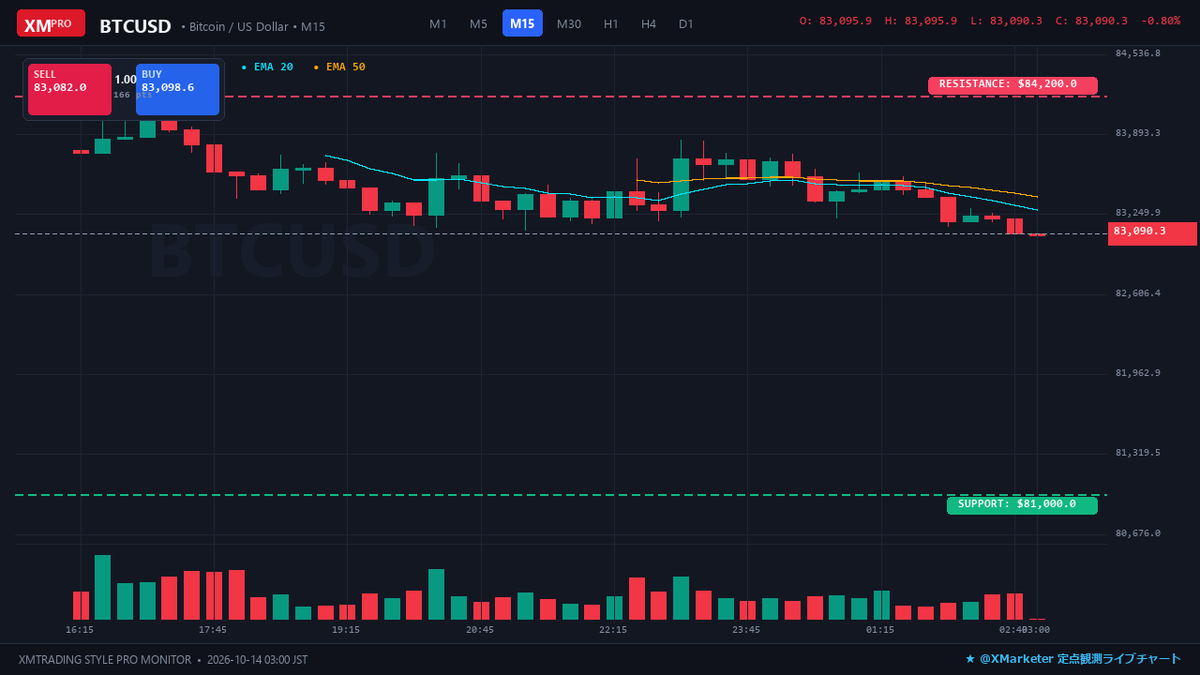Click the open price O: 83,095.9

[x=835, y=21]
